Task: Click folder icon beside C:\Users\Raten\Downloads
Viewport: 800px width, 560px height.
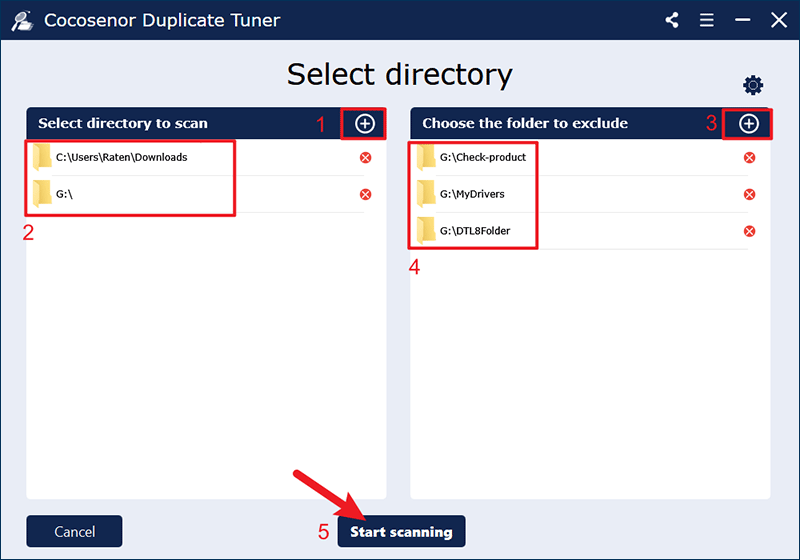Action: pyautogui.click(x=42, y=157)
